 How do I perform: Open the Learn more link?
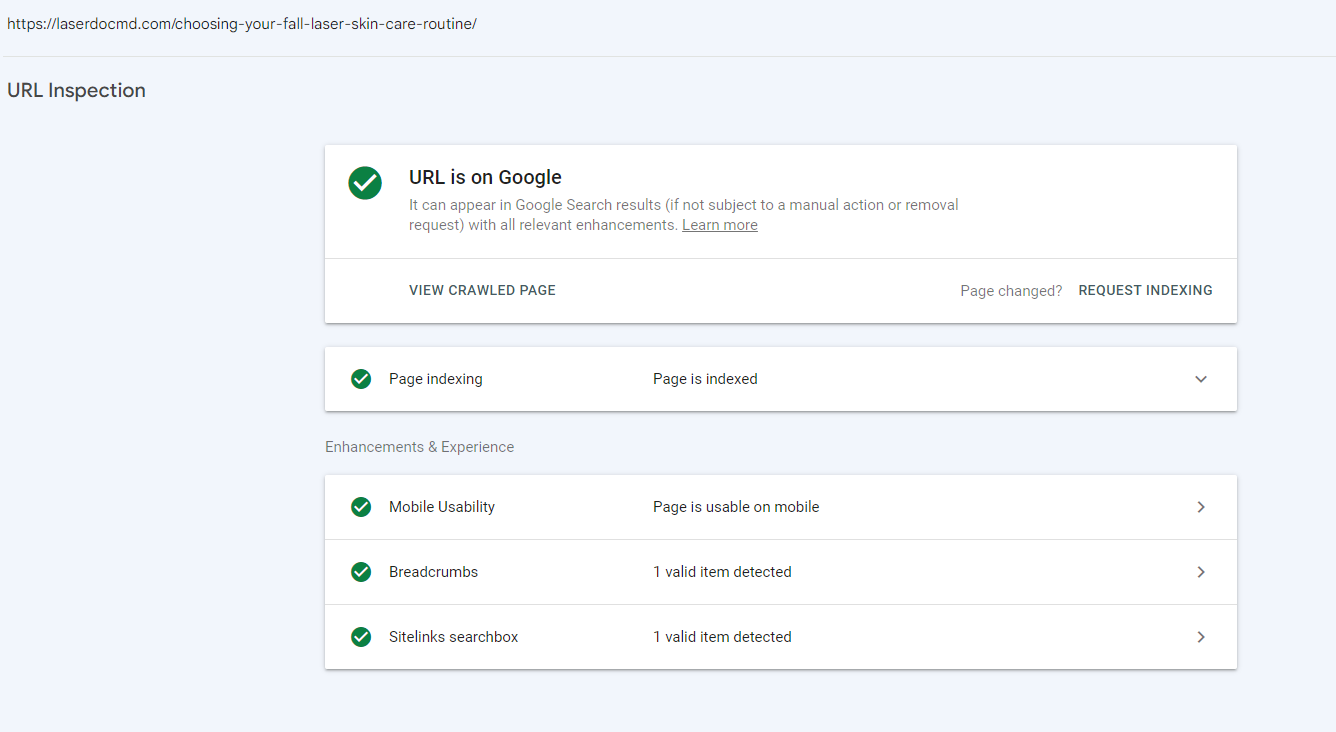[720, 225]
